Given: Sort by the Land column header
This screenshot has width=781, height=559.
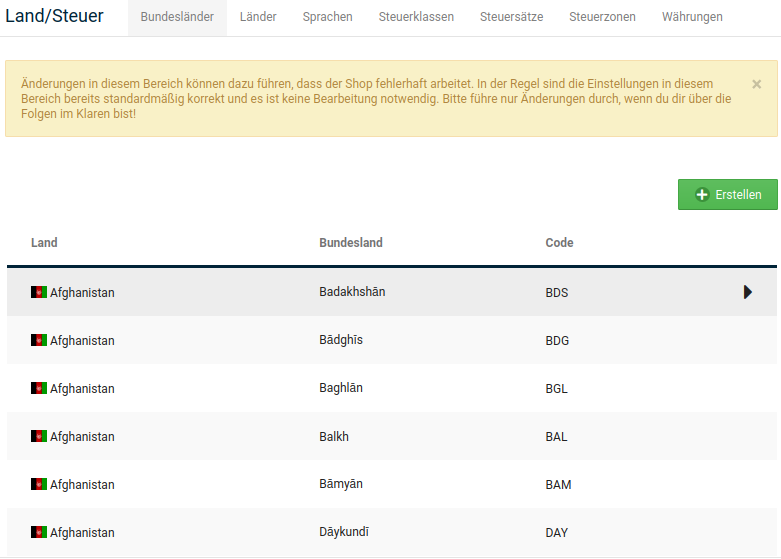Looking at the screenshot, I should click(x=44, y=243).
